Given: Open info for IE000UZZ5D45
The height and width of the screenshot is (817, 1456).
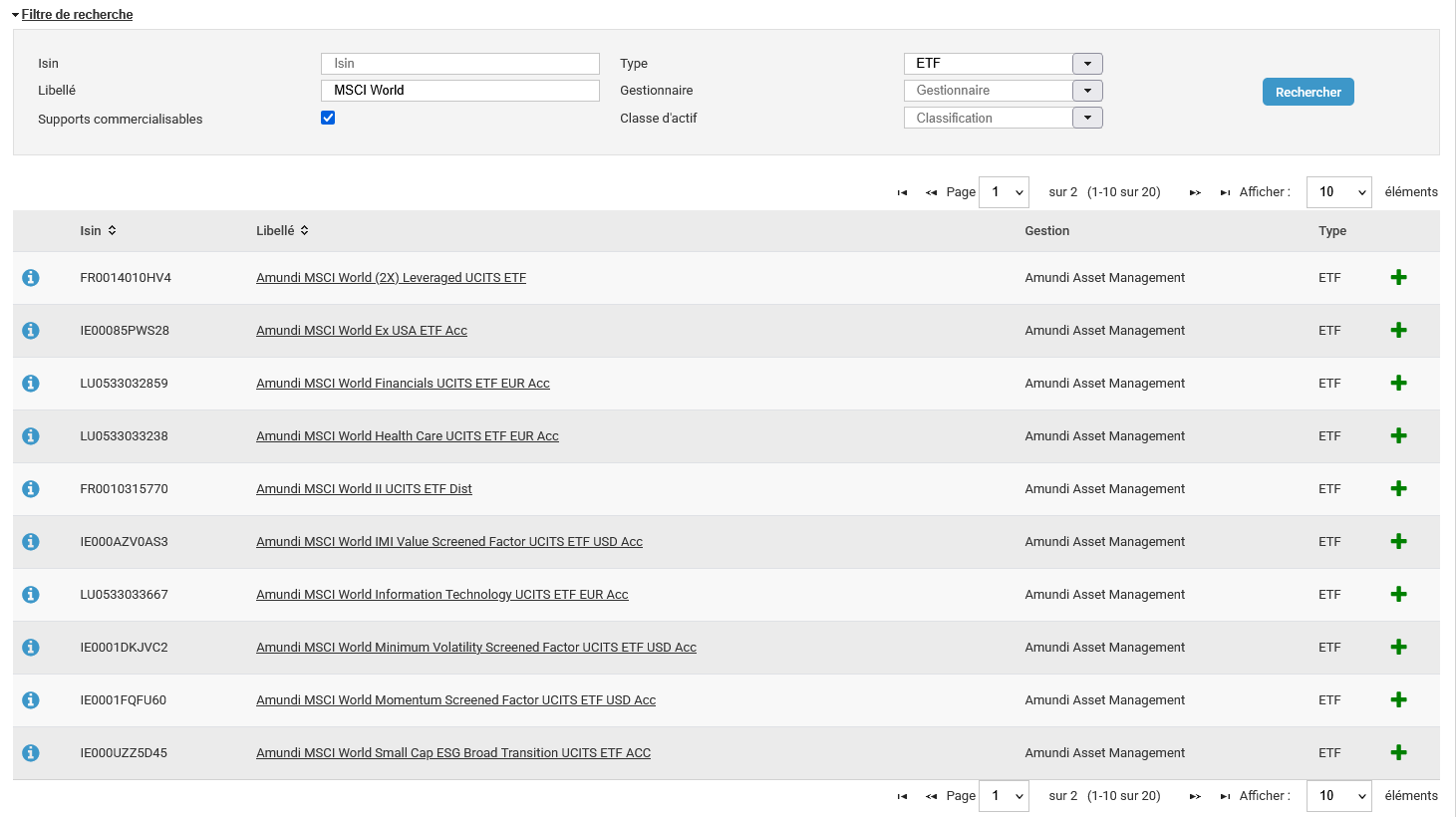Looking at the screenshot, I should tap(31, 753).
